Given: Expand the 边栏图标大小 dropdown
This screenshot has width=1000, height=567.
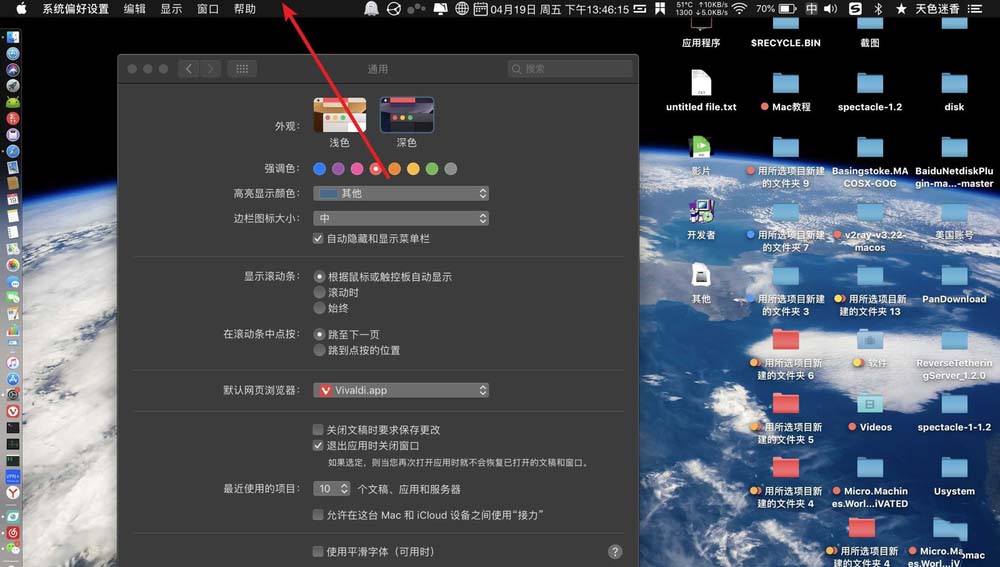Looking at the screenshot, I should (x=401, y=218).
